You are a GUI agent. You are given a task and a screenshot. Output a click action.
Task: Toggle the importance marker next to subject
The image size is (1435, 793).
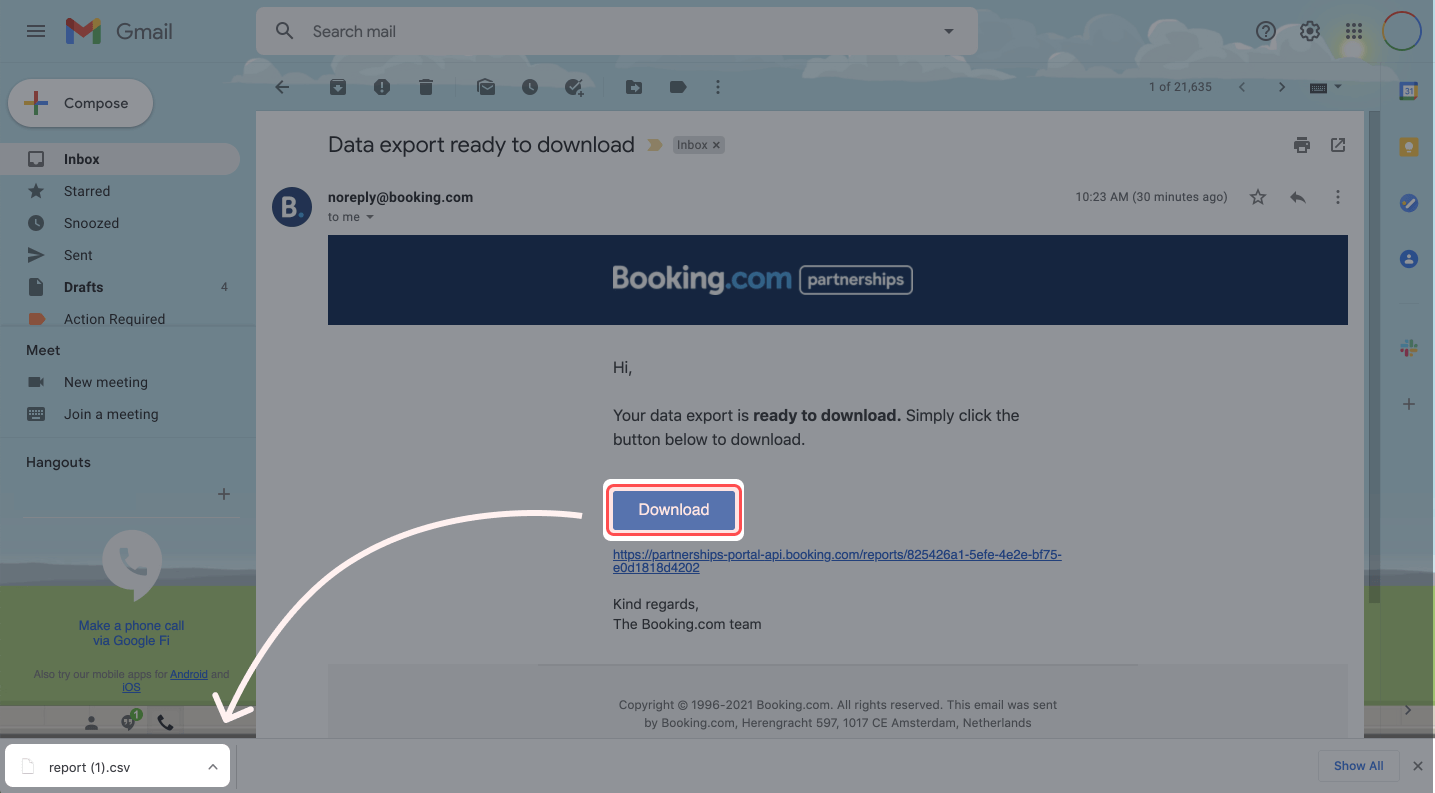[x=655, y=145]
